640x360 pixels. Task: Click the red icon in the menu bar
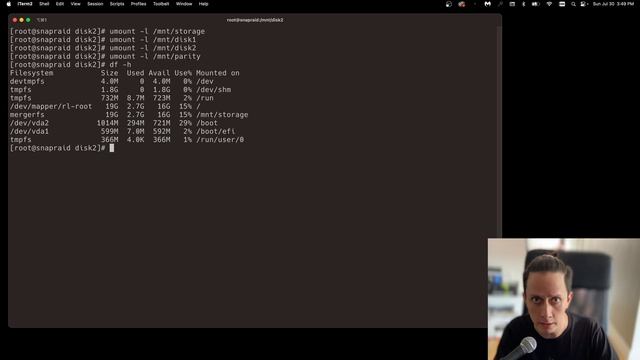(462, 4)
